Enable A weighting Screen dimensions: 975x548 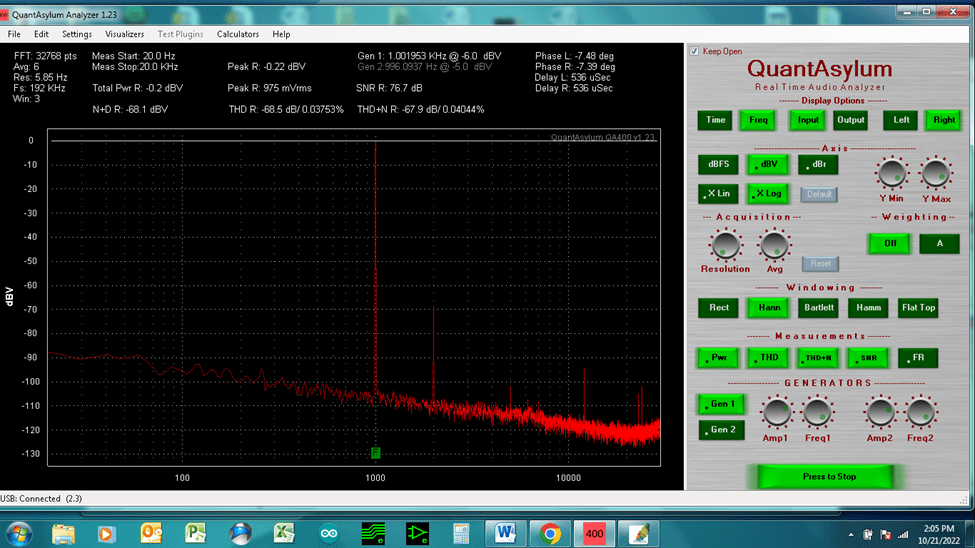(x=940, y=243)
